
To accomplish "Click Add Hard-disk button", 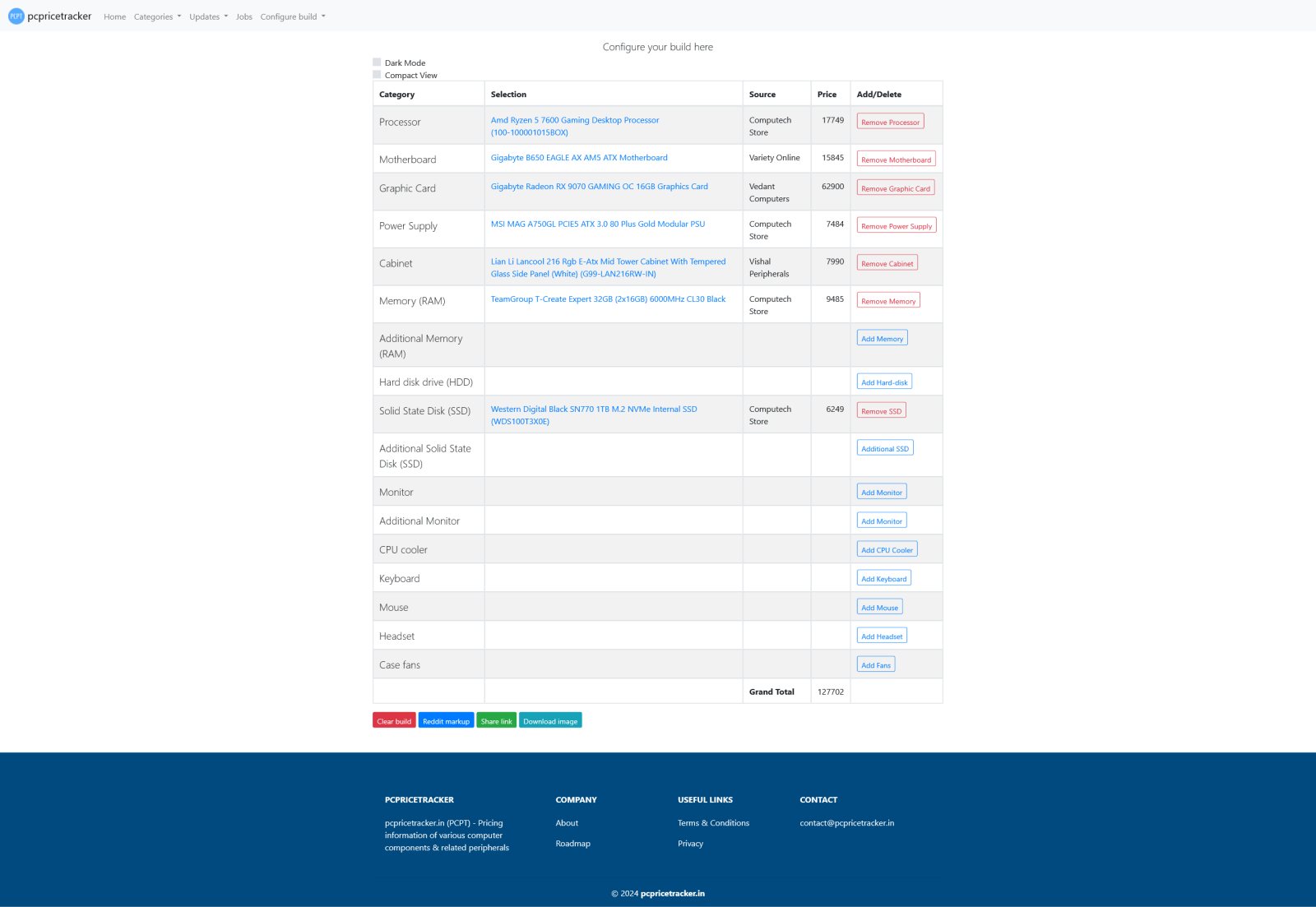I will [x=884, y=382].
